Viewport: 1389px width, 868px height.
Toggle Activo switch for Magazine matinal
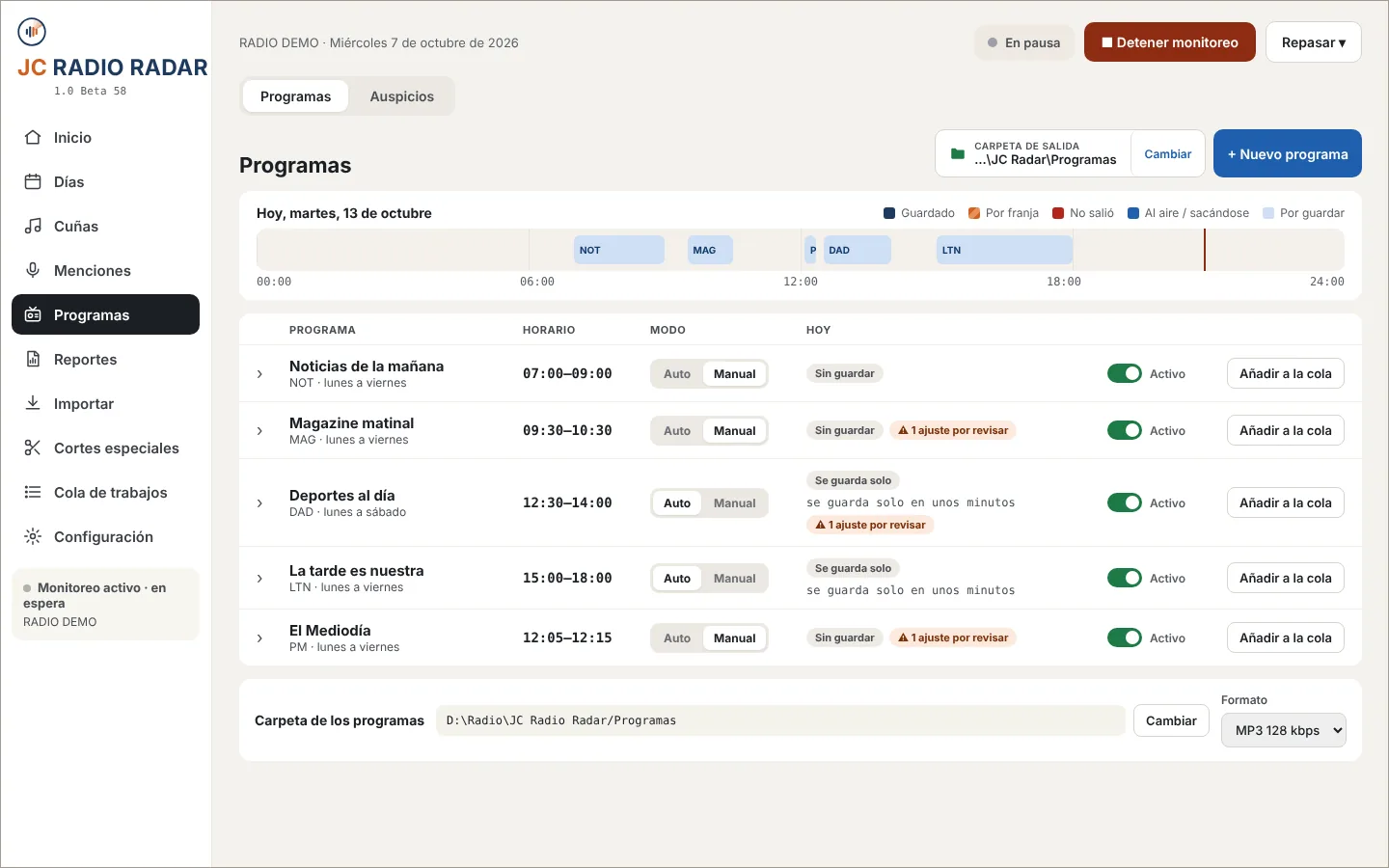click(x=1125, y=431)
